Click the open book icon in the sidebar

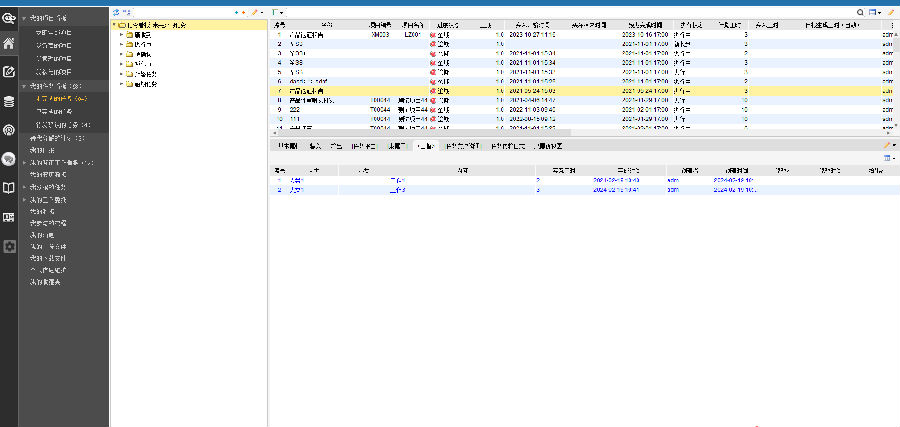tap(9, 188)
